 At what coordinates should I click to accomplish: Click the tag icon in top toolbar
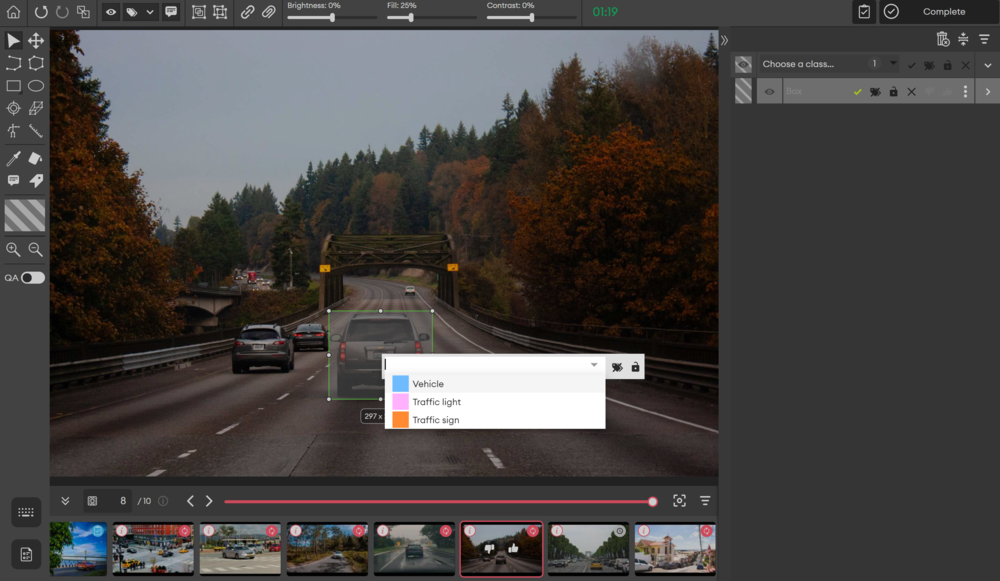click(132, 11)
